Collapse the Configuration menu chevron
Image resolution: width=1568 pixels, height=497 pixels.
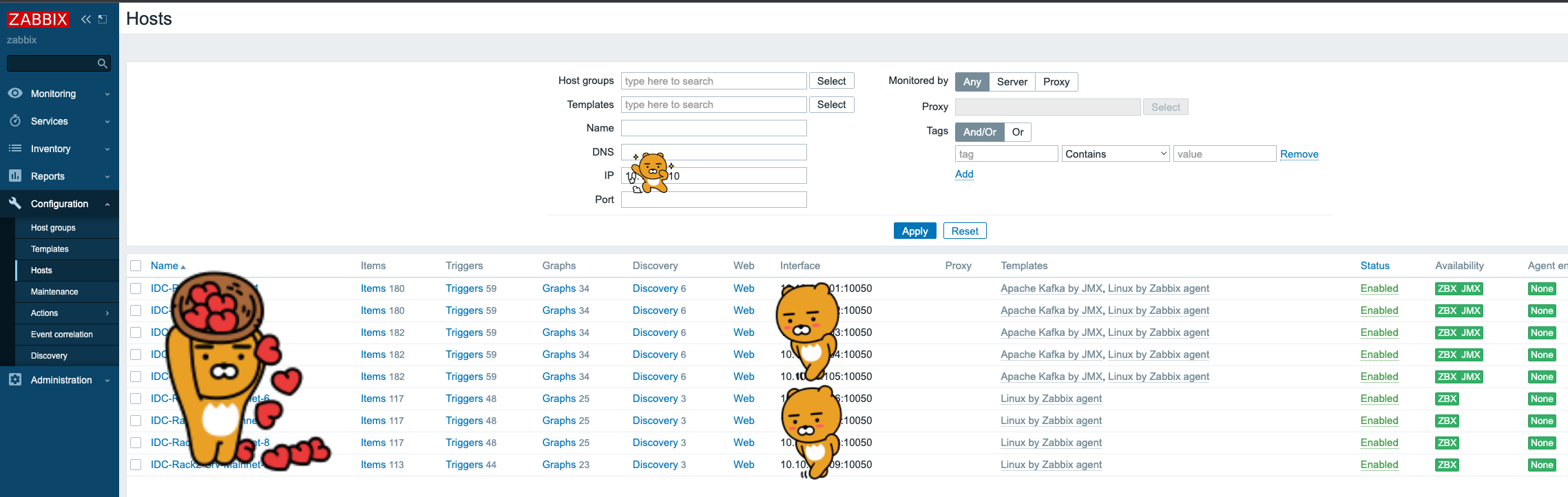[x=107, y=204]
